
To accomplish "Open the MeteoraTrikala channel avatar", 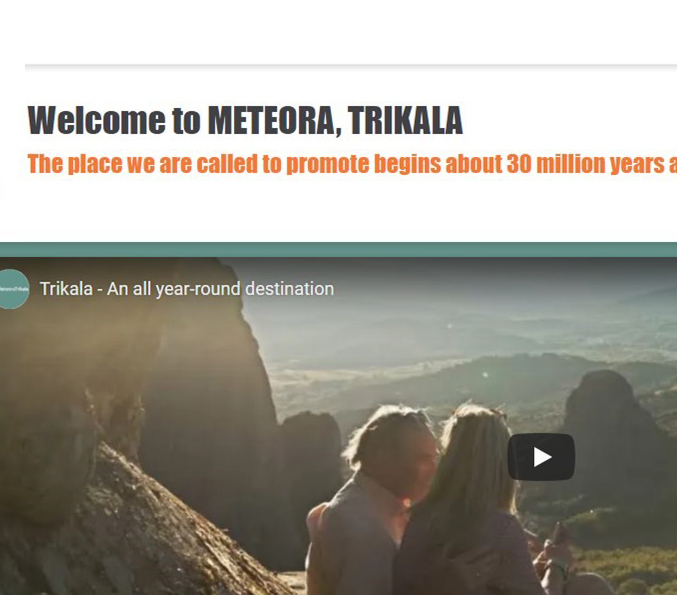I will pos(12,289).
